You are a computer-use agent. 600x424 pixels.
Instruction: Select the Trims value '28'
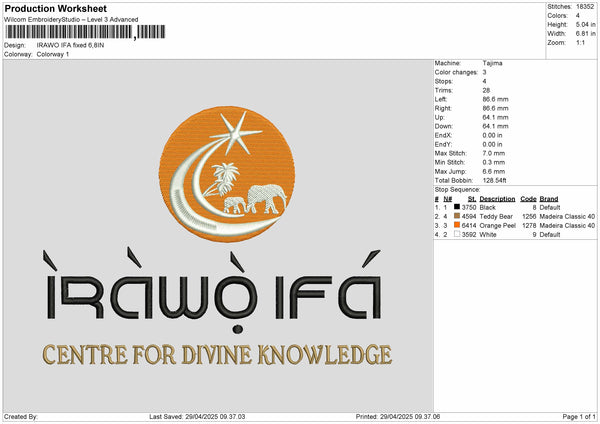pyautogui.click(x=486, y=90)
